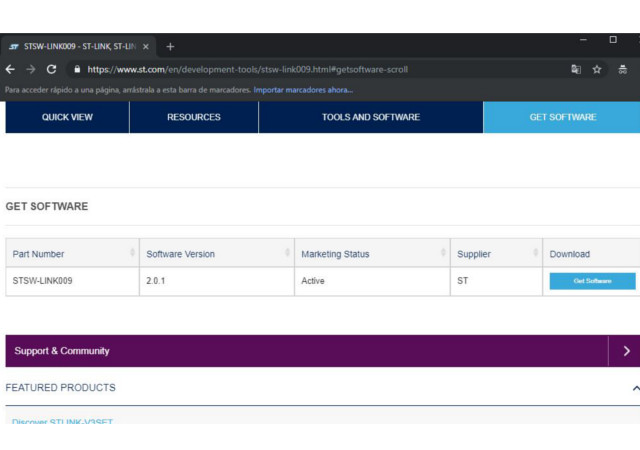Screen dimensions: 640x450
Task: Open the incognito profile icon
Action: pos(622,69)
